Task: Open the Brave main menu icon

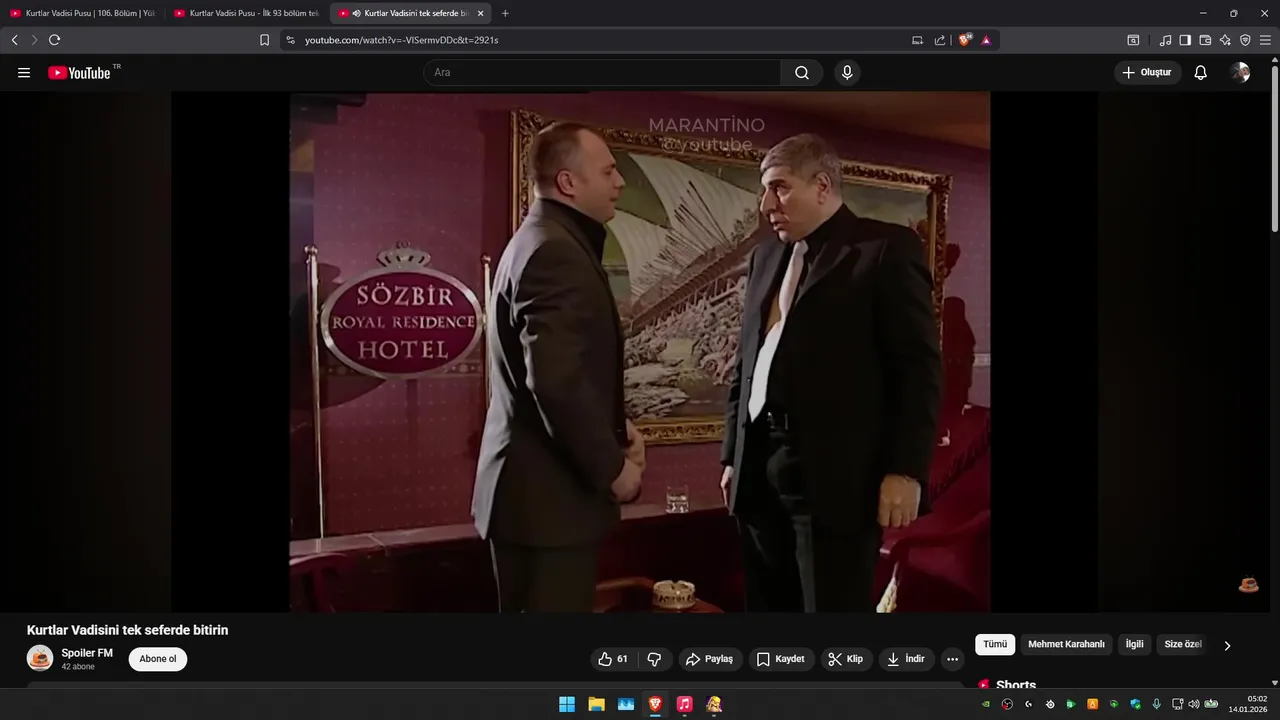Action: (x=1265, y=40)
